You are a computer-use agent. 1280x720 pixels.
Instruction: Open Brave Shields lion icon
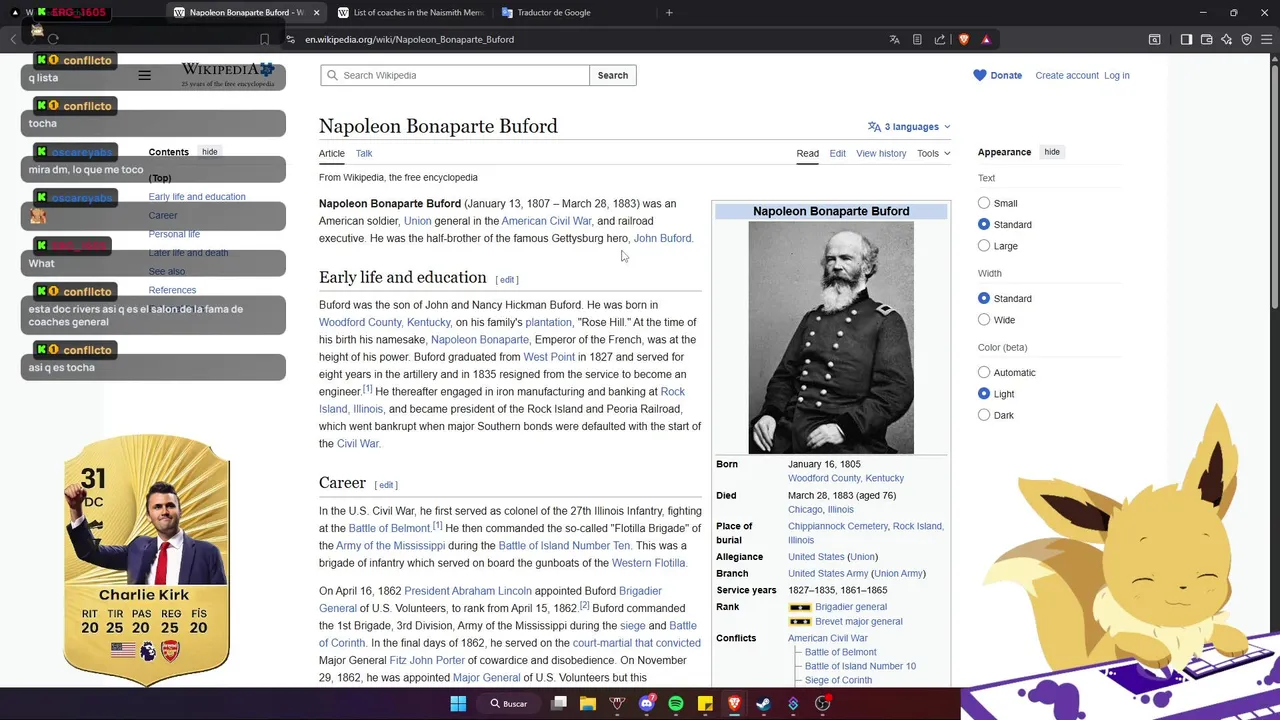[964, 39]
